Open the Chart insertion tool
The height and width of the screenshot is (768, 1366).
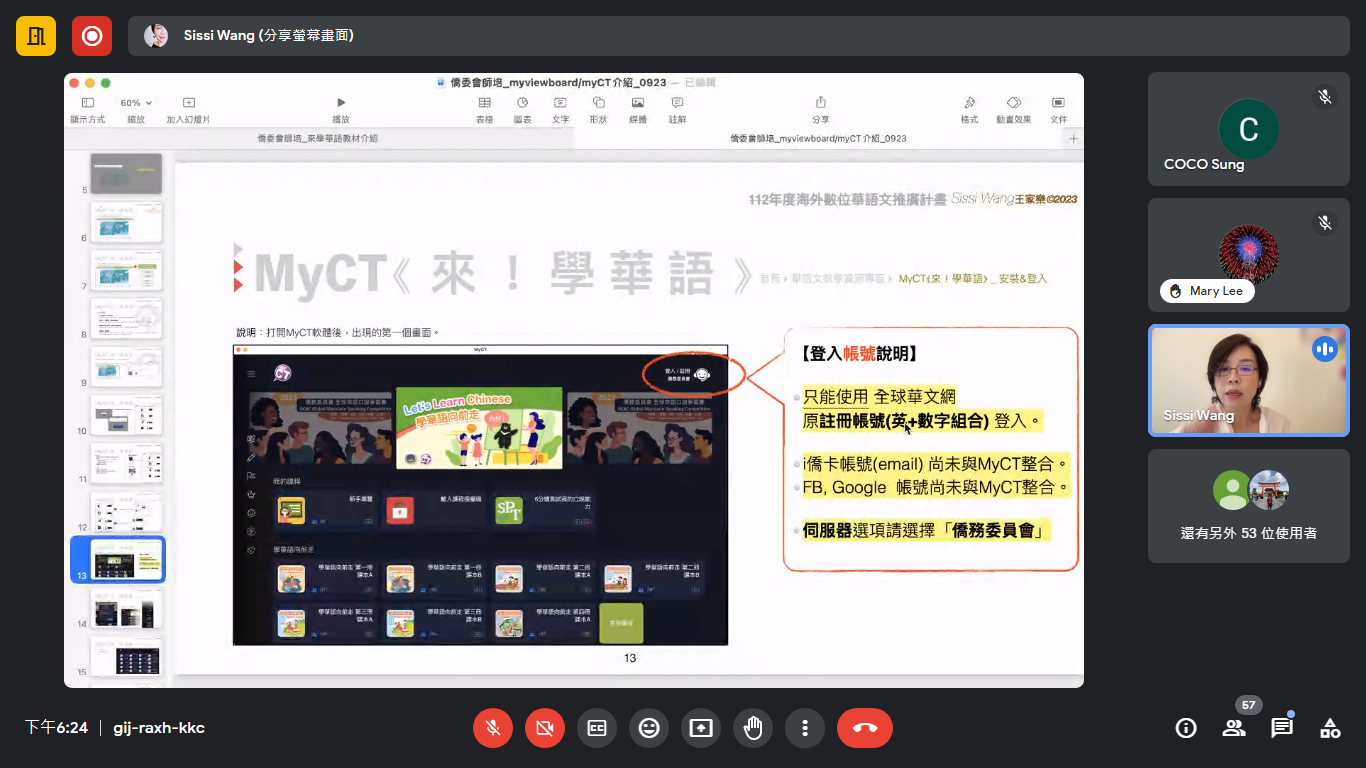[522, 110]
